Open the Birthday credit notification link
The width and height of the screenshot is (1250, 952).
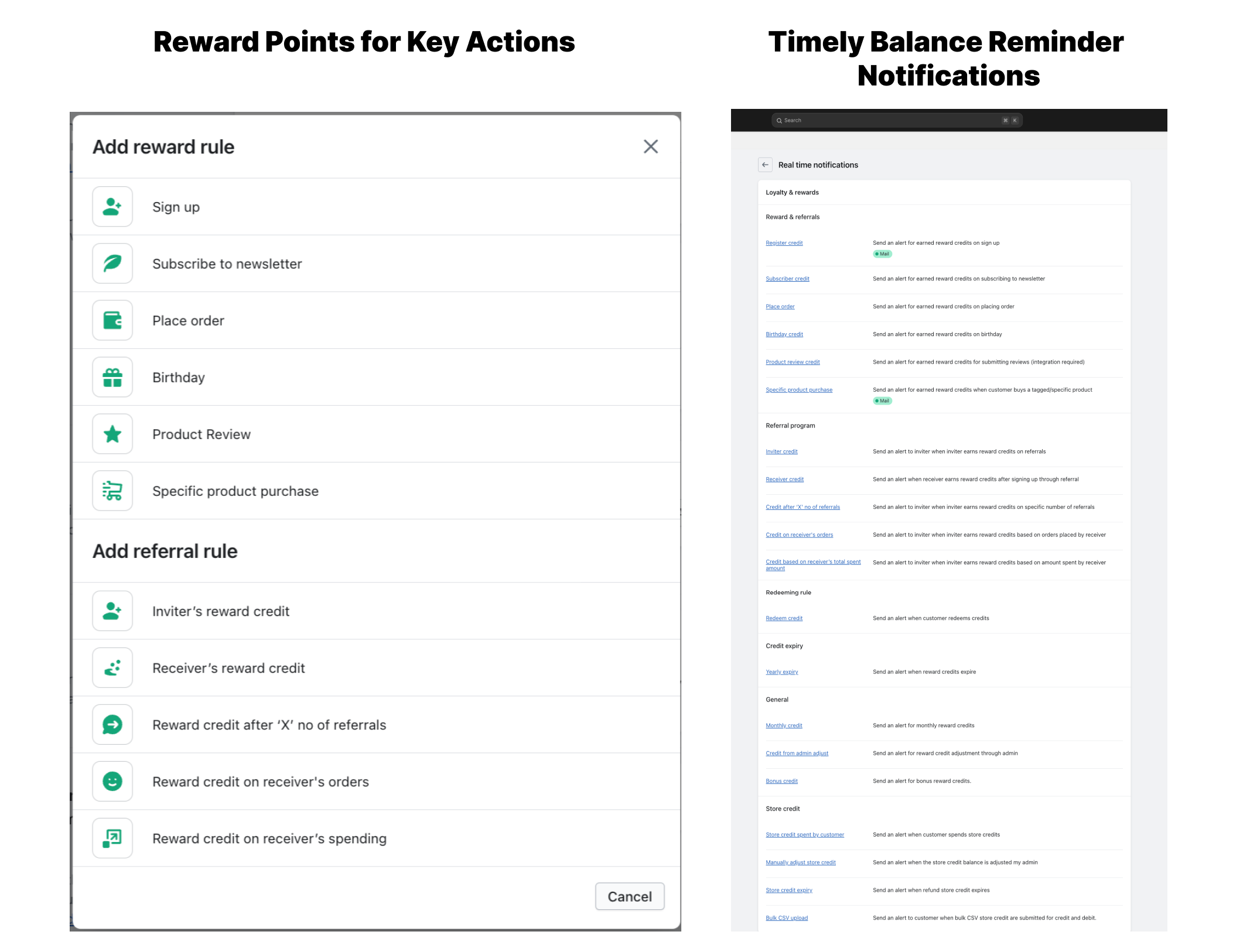coord(784,334)
